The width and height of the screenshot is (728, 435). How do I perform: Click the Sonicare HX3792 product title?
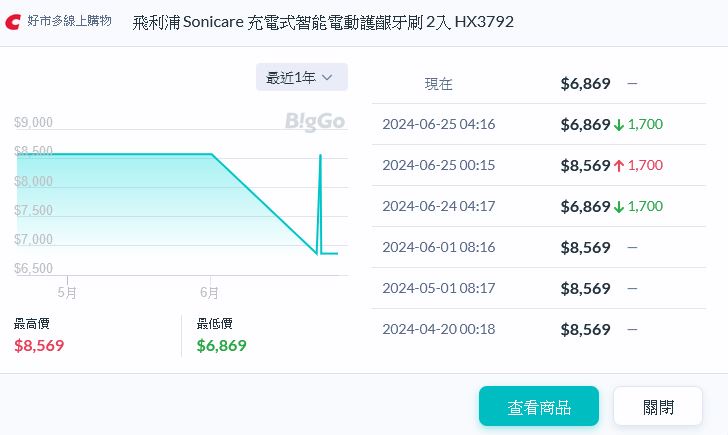(323, 21)
